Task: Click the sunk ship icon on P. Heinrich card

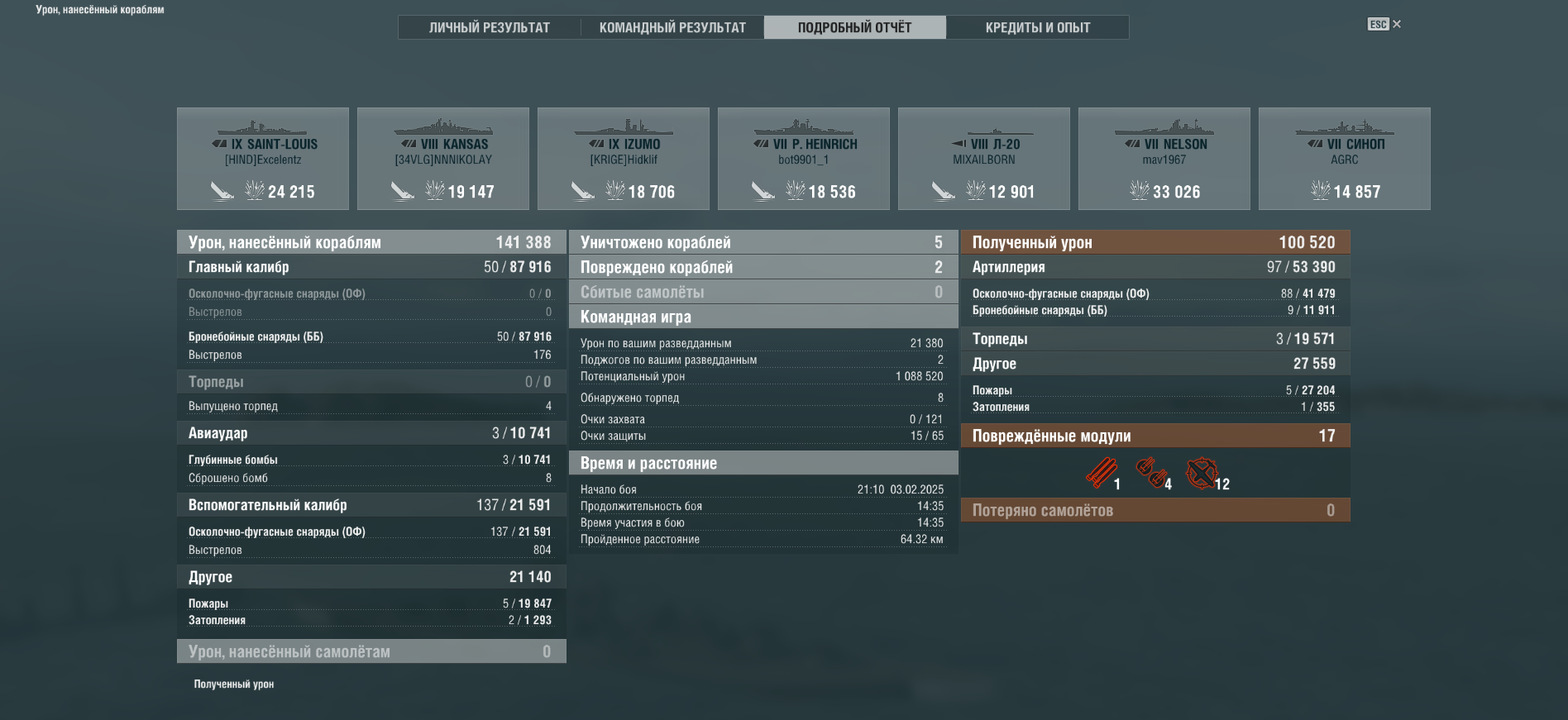Action: pos(762,192)
